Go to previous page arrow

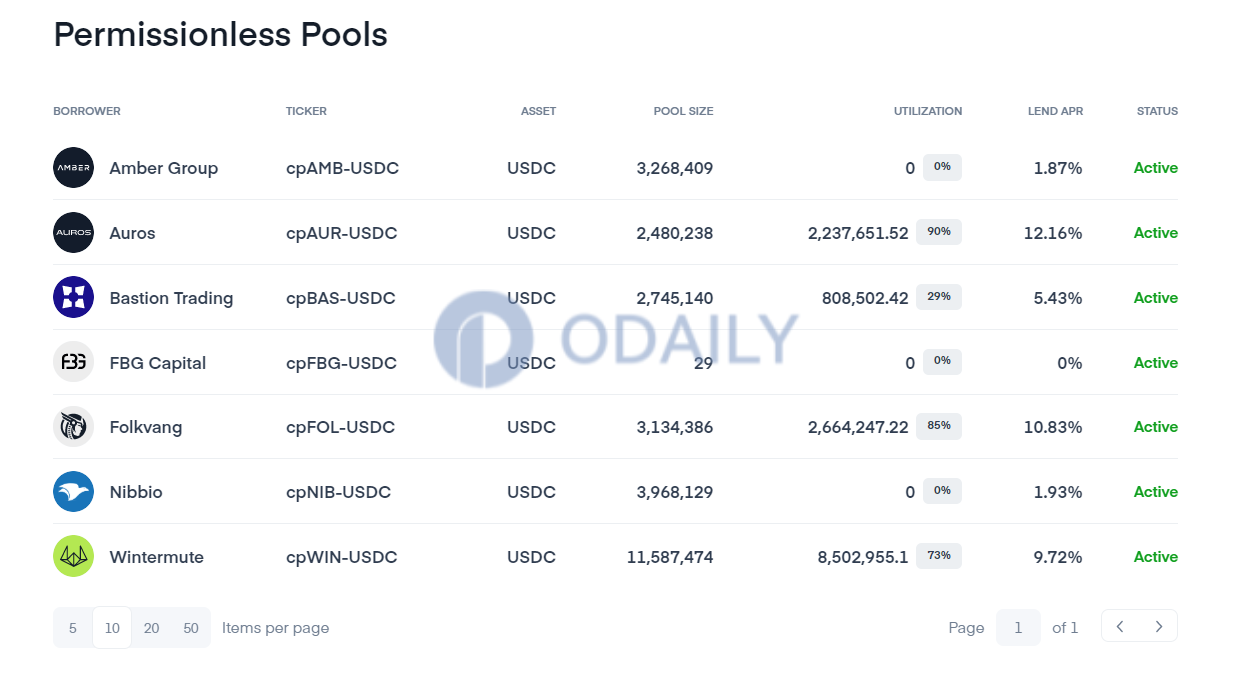point(1120,627)
